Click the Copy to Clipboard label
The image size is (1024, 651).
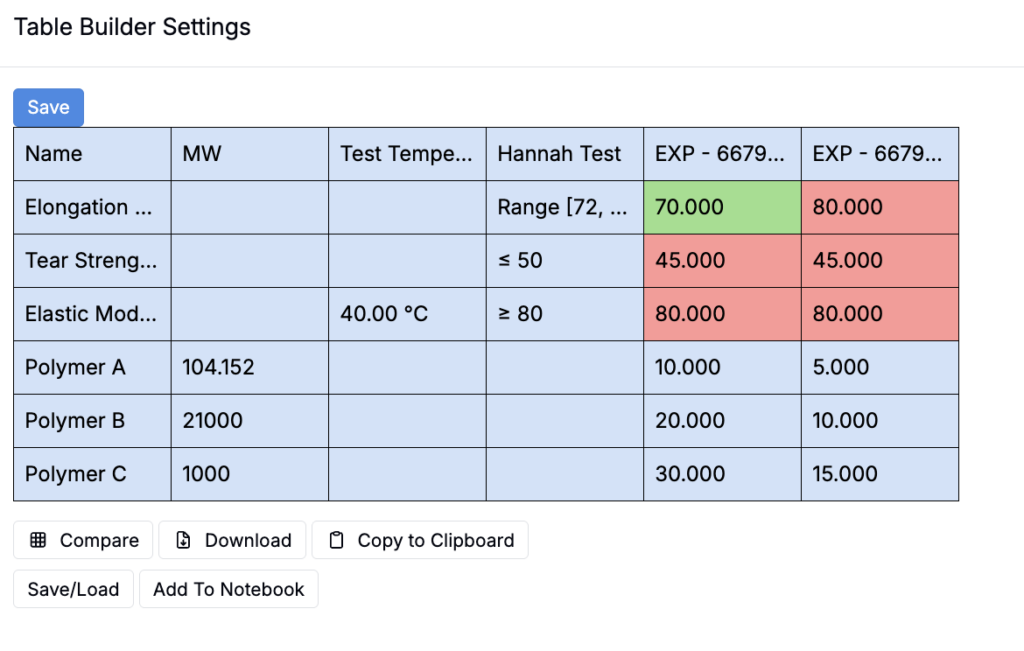click(436, 540)
